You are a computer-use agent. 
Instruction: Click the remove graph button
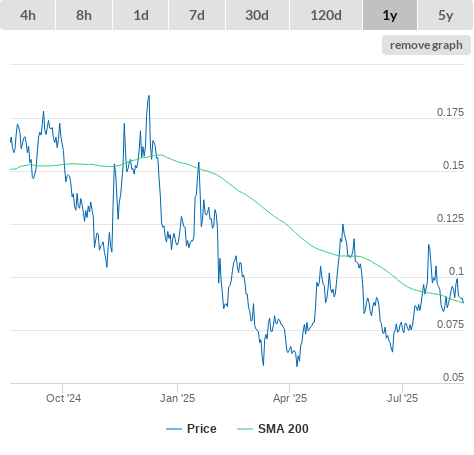pos(426,45)
